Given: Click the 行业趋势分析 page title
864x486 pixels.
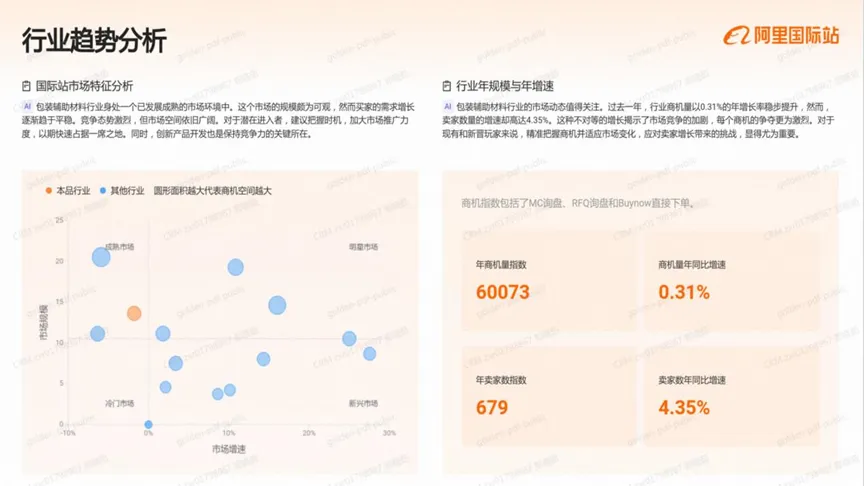Looking at the screenshot, I should 94,41.
